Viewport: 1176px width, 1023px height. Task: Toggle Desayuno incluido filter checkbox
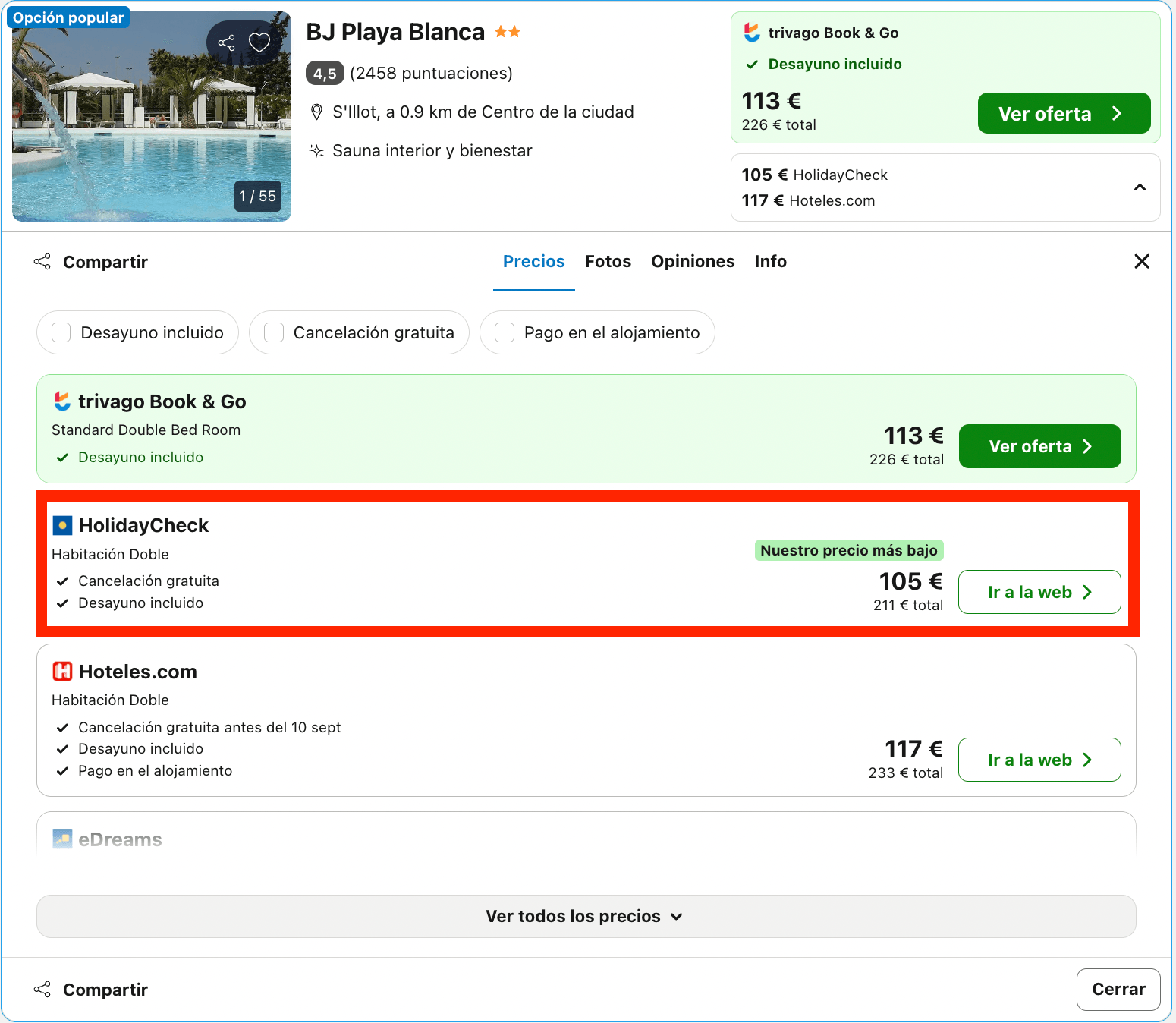[x=61, y=332]
